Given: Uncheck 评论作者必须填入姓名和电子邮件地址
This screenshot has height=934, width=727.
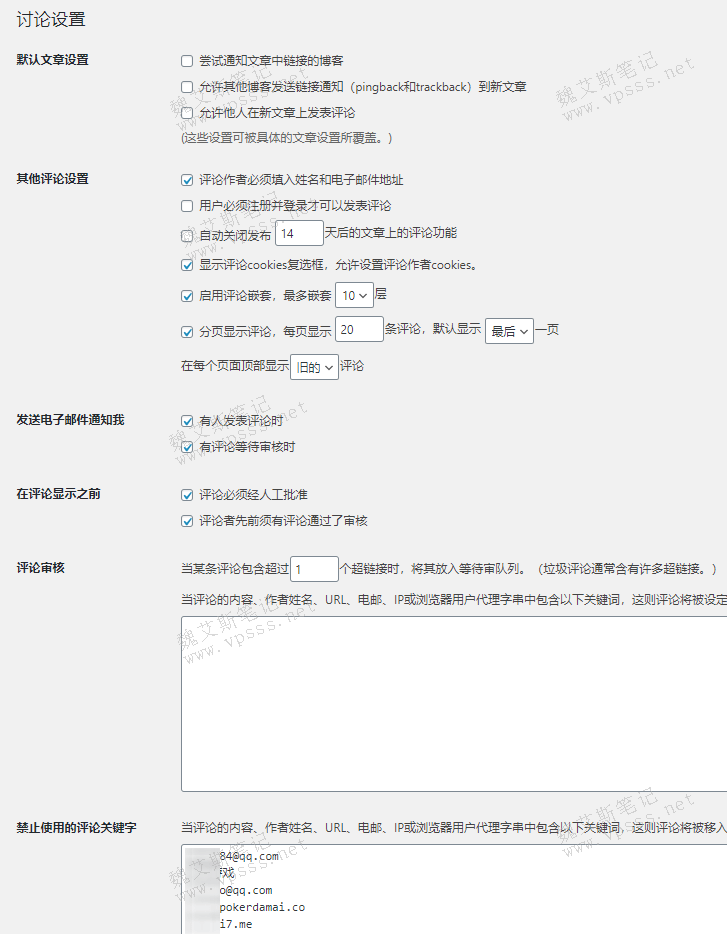Looking at the screenshot, I should [187, 180].
